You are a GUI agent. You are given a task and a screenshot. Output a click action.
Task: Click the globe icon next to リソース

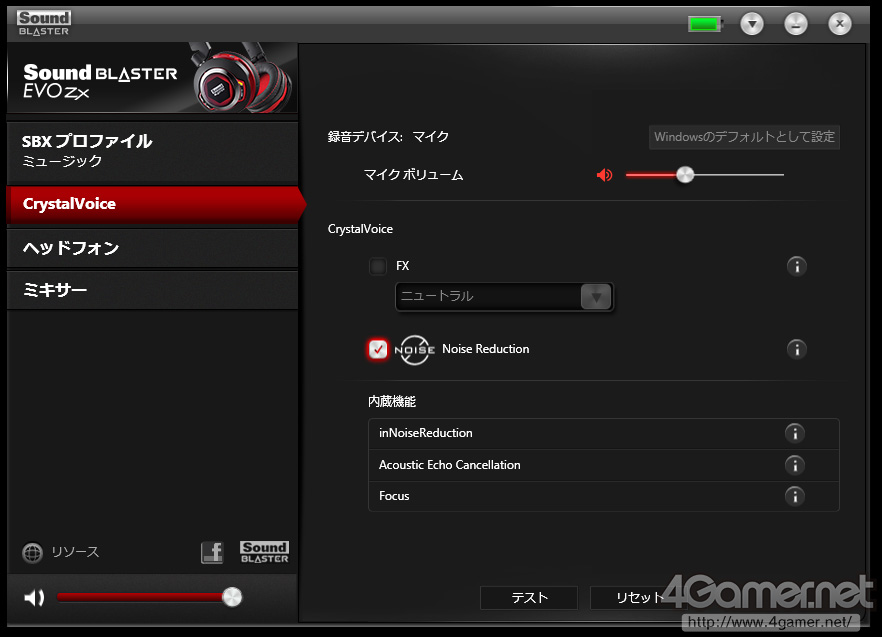33,553
